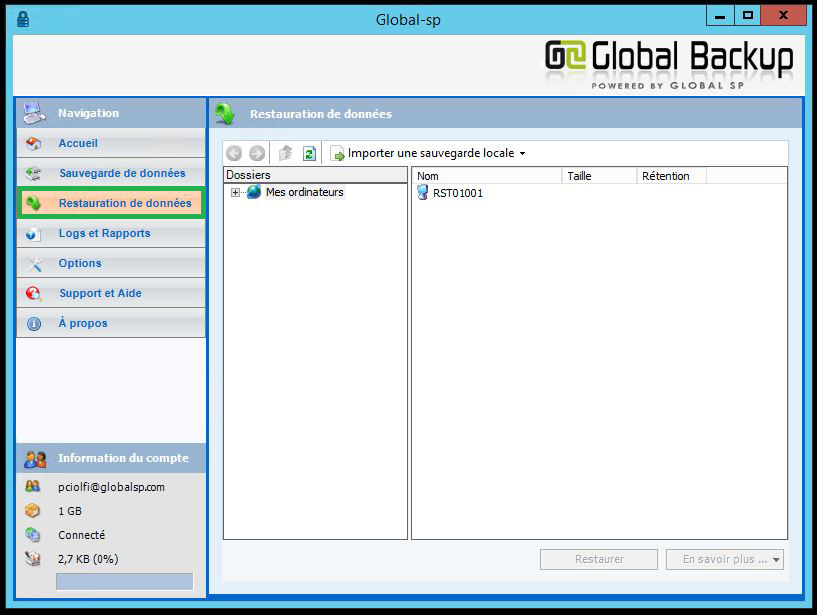Click the RST01001 computer icon
This screenshot has width=817, height=615.
pyautogui.click(x=423, y=193)
